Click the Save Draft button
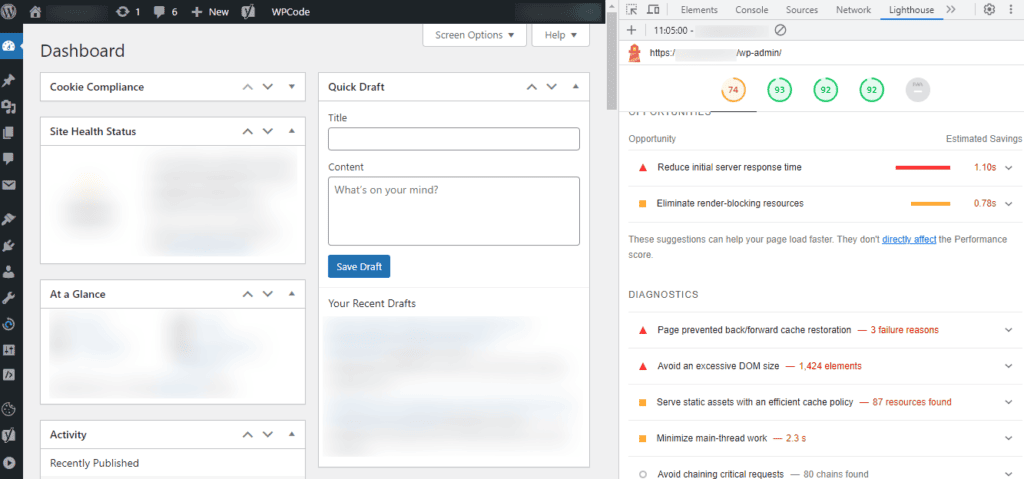Viewport: 1024px width, 479px height. (x=359, y=266)
